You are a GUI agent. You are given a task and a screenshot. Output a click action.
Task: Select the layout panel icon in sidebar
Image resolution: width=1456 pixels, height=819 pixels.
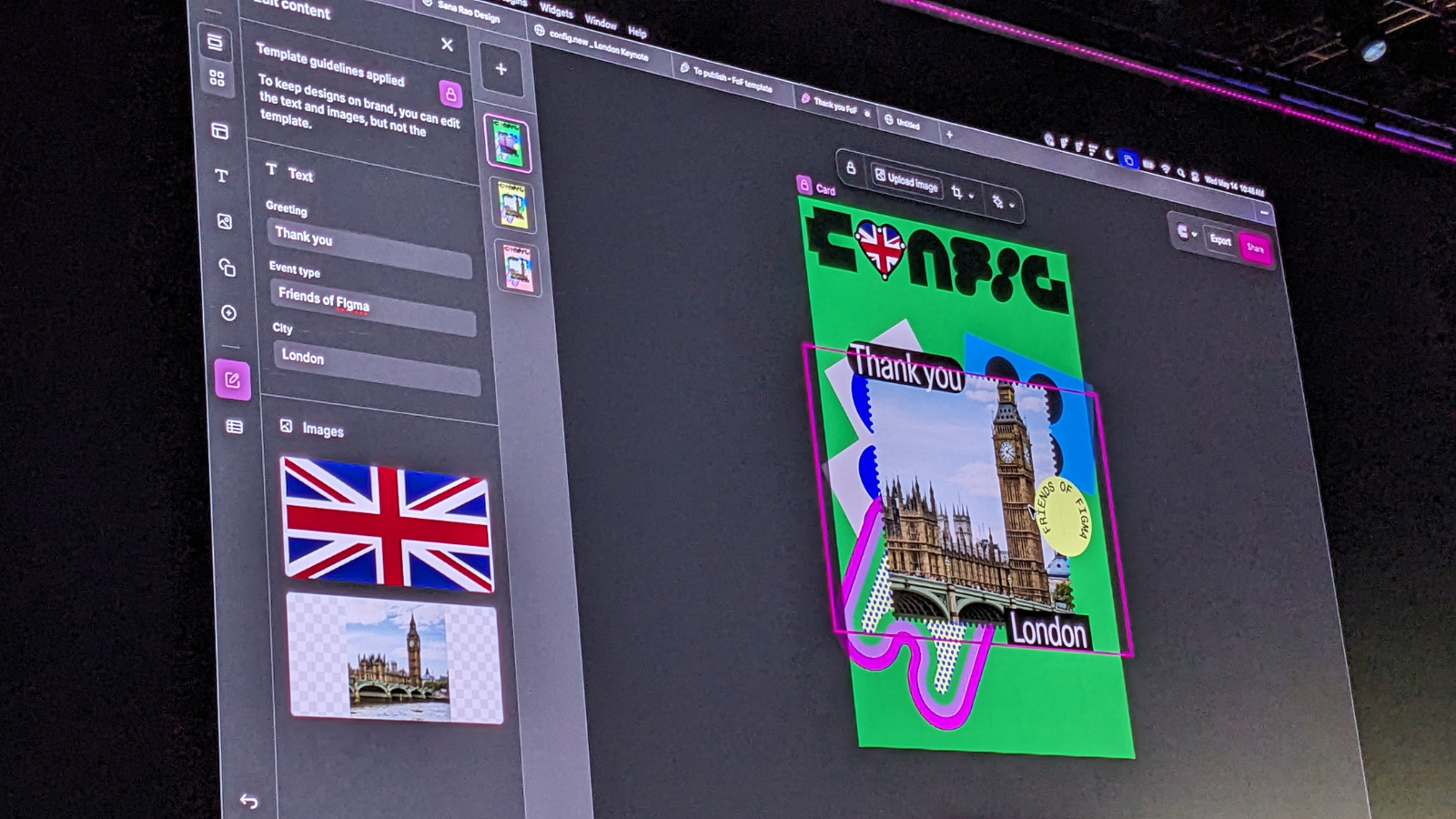pyautogui.click(x=220, y=131)
